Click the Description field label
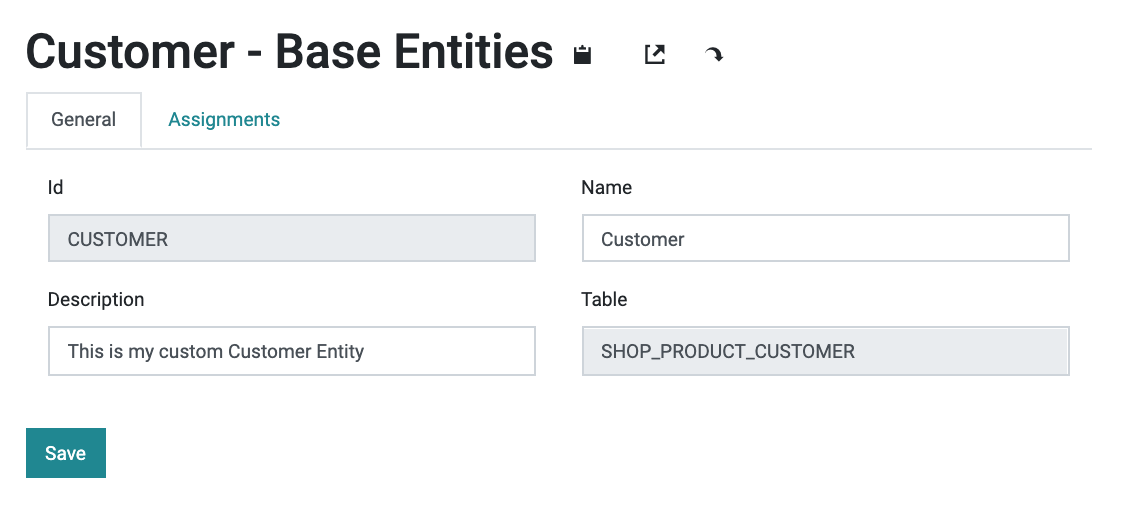This screenshot has height=508, width=1122. point(96,299)
